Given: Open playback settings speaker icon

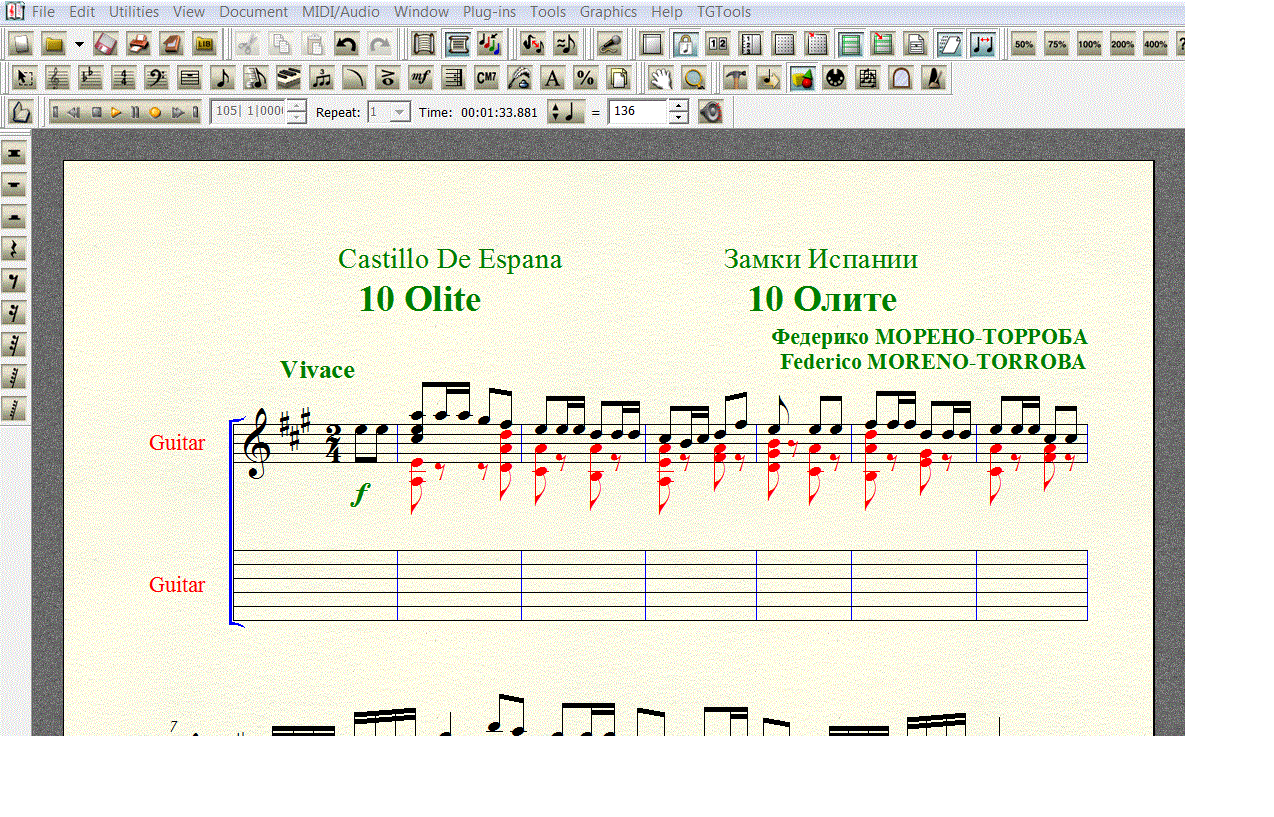Looking at the screenshot, I should click(x=711, y=112).
